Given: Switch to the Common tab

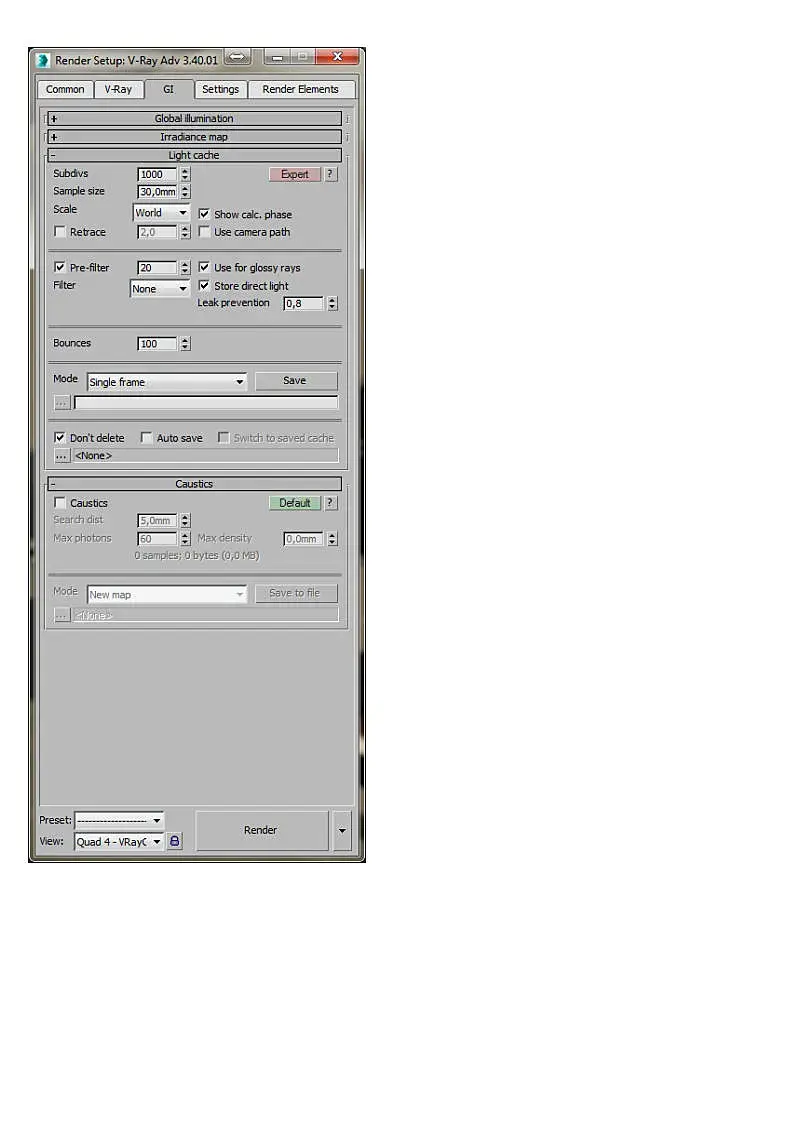Looking at the screenshot, I should tap(65, 90).
